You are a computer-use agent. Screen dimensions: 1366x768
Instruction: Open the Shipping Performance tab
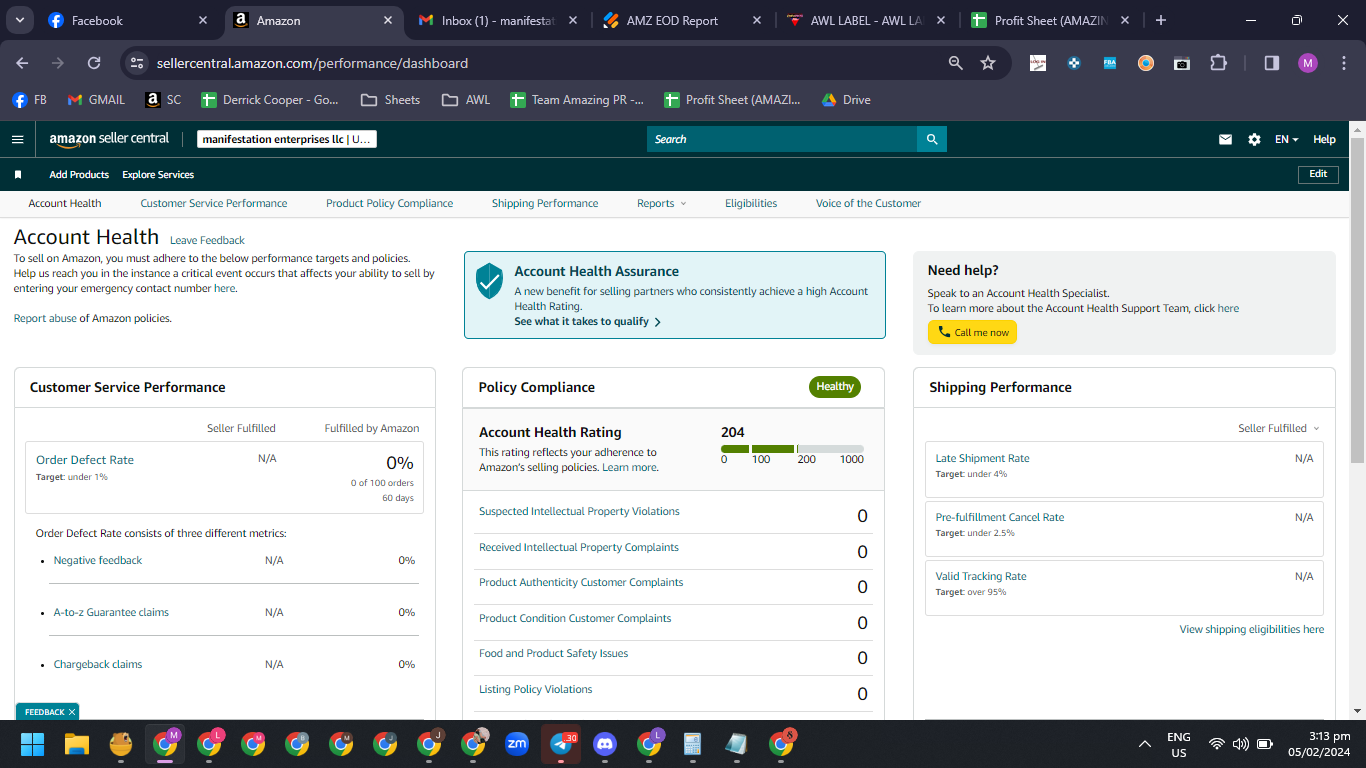coord(545,204)
